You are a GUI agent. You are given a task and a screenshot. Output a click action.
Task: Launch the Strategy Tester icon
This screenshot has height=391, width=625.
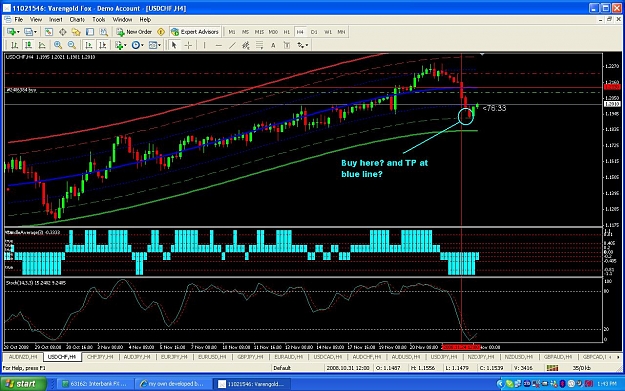tap(104, 32)
